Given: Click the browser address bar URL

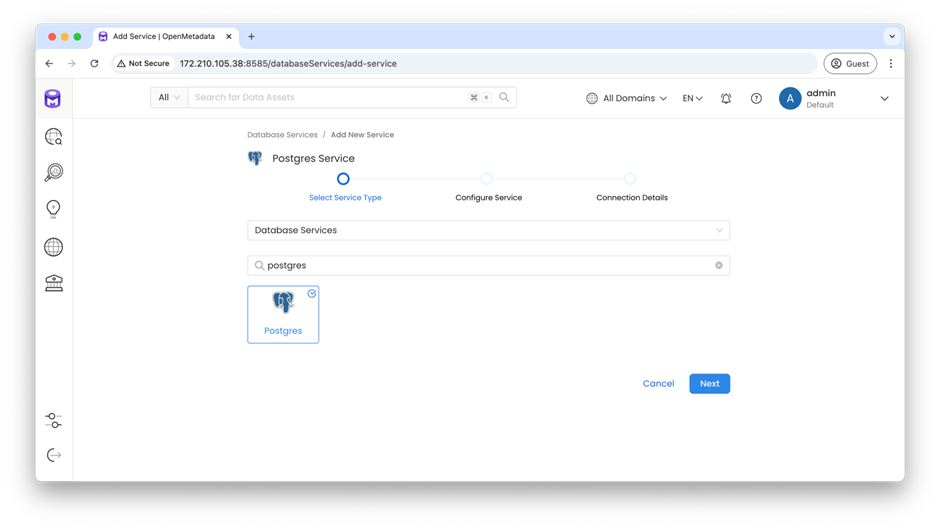Looking at the screenshot, I should [288, 64].
